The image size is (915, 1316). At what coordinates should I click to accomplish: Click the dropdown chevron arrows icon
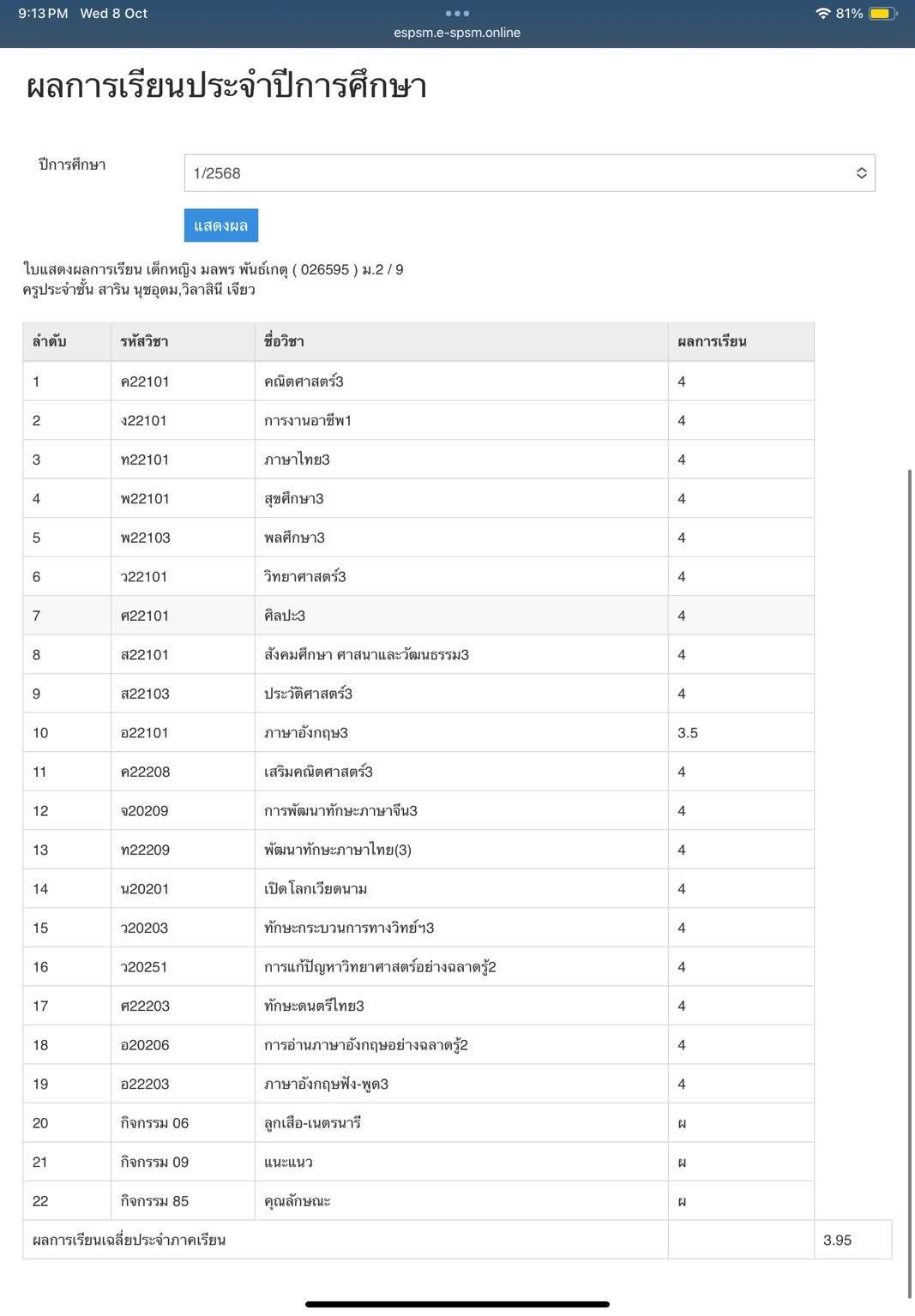[861, 173]
